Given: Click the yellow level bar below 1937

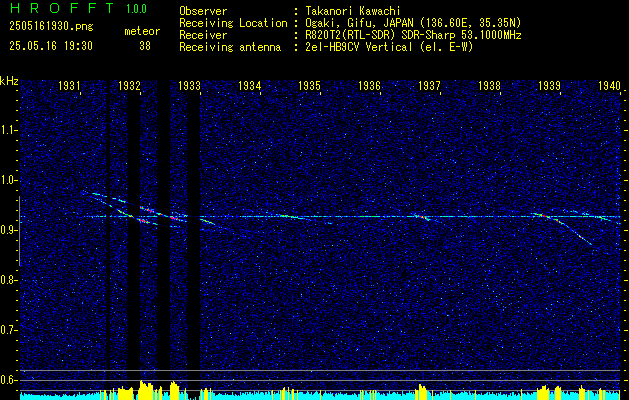Looking at the screenshot, I should (x=420, y=392).
